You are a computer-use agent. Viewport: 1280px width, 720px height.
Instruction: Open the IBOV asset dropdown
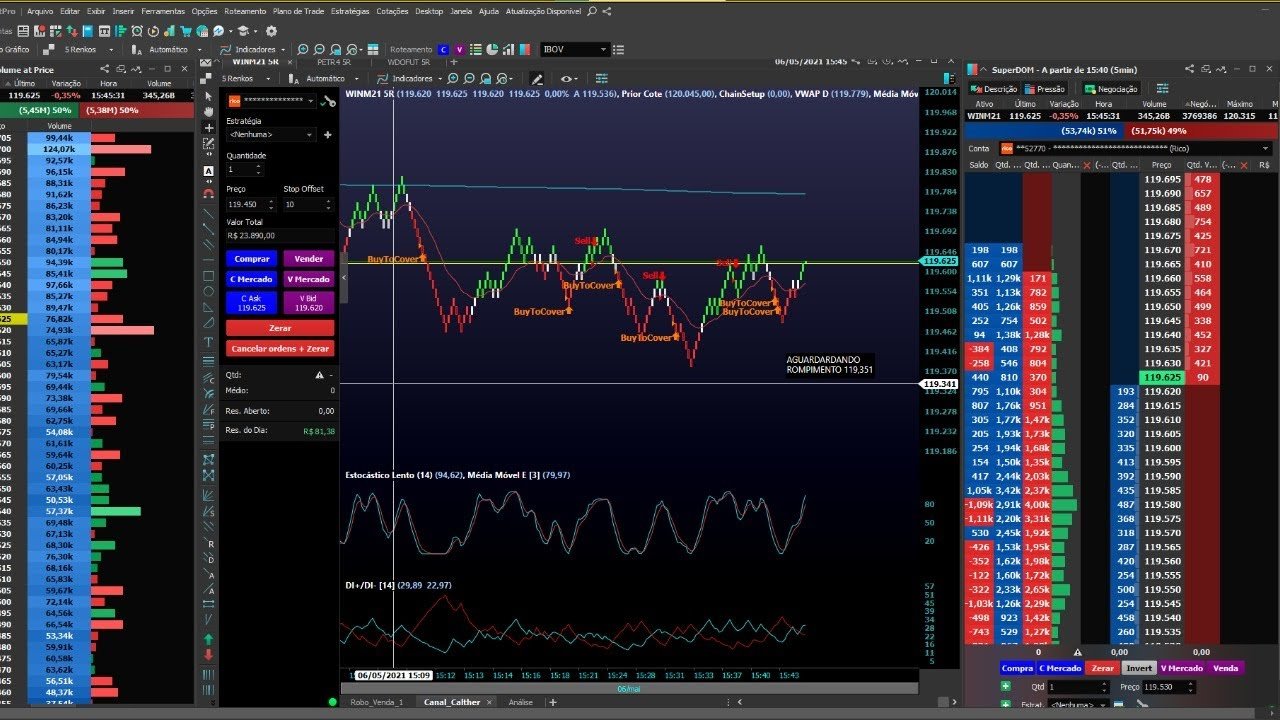[x=574, y=49]
